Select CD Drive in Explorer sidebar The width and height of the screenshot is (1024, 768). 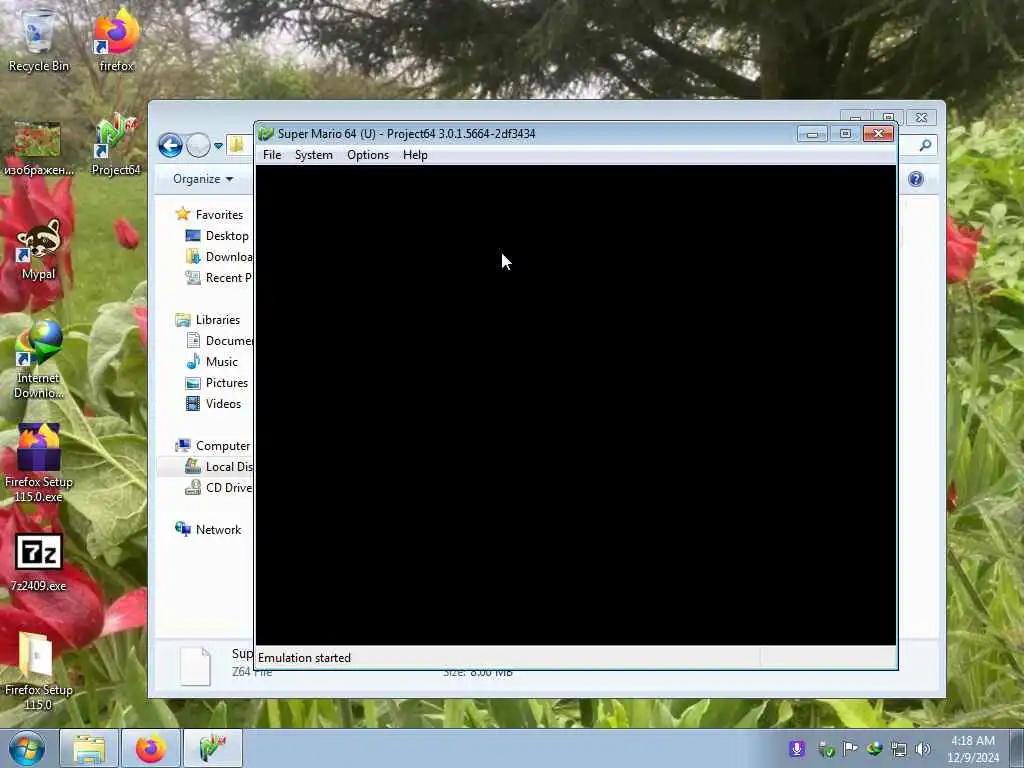coord(219,488)
